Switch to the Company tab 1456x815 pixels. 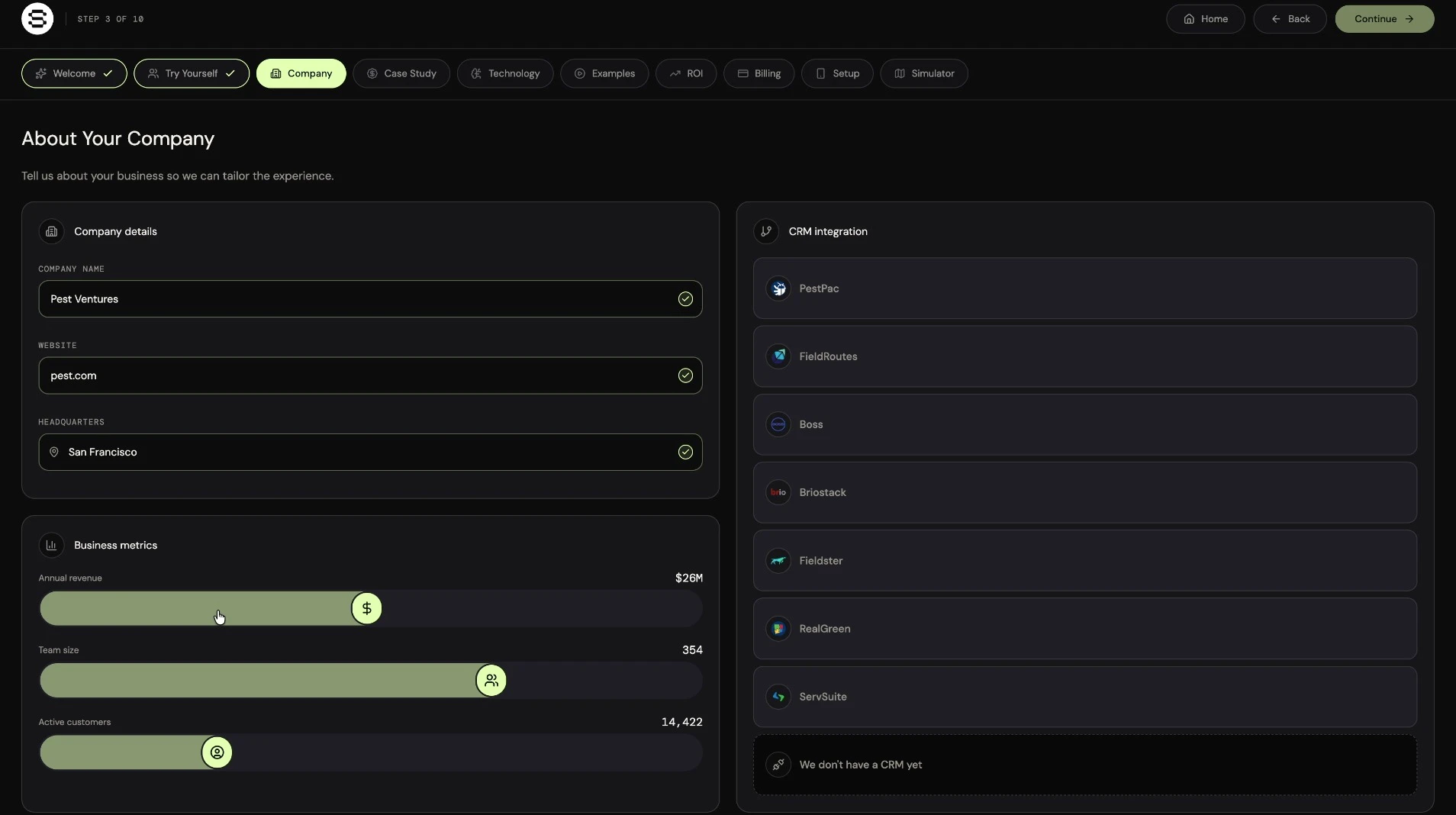[x=301, y=73]
